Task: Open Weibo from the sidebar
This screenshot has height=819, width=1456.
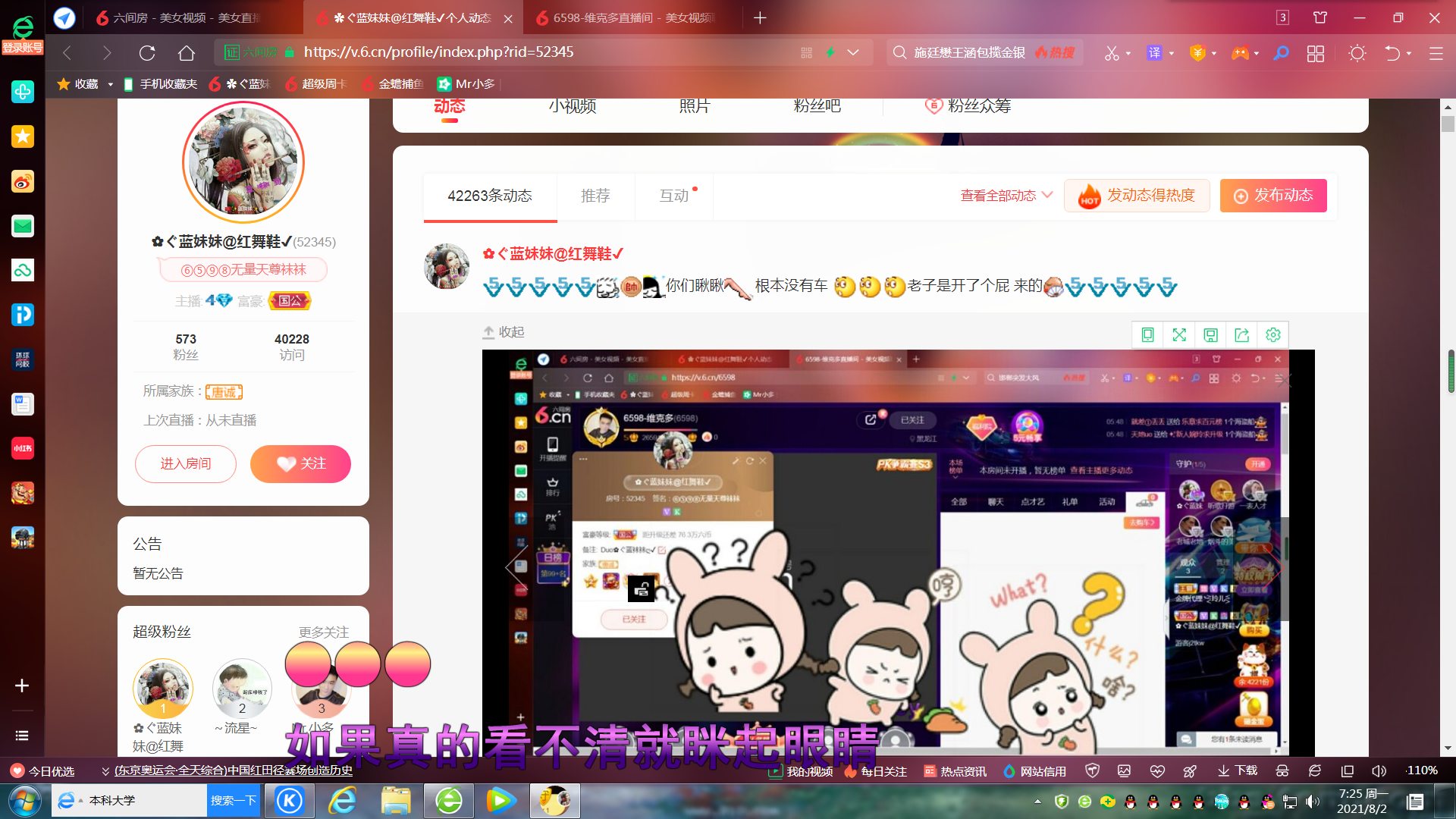Action: [x=23, y=181]
